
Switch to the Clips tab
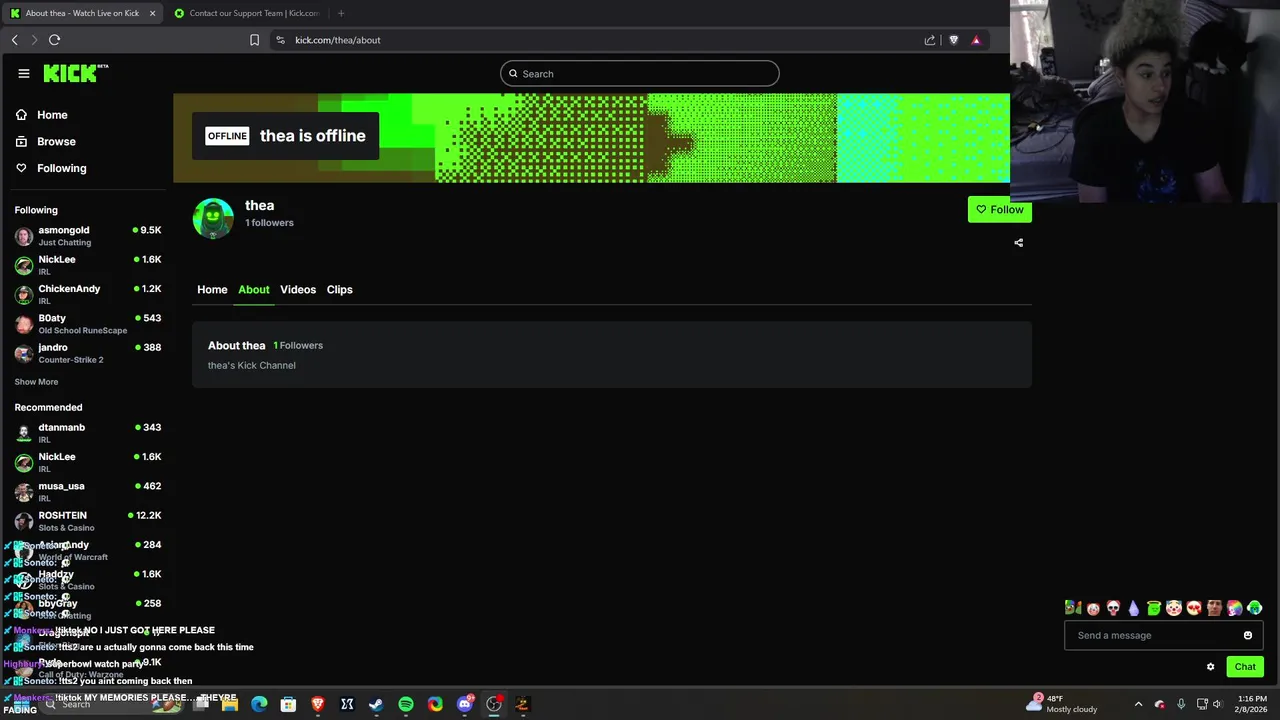click(x=340, y=289)
